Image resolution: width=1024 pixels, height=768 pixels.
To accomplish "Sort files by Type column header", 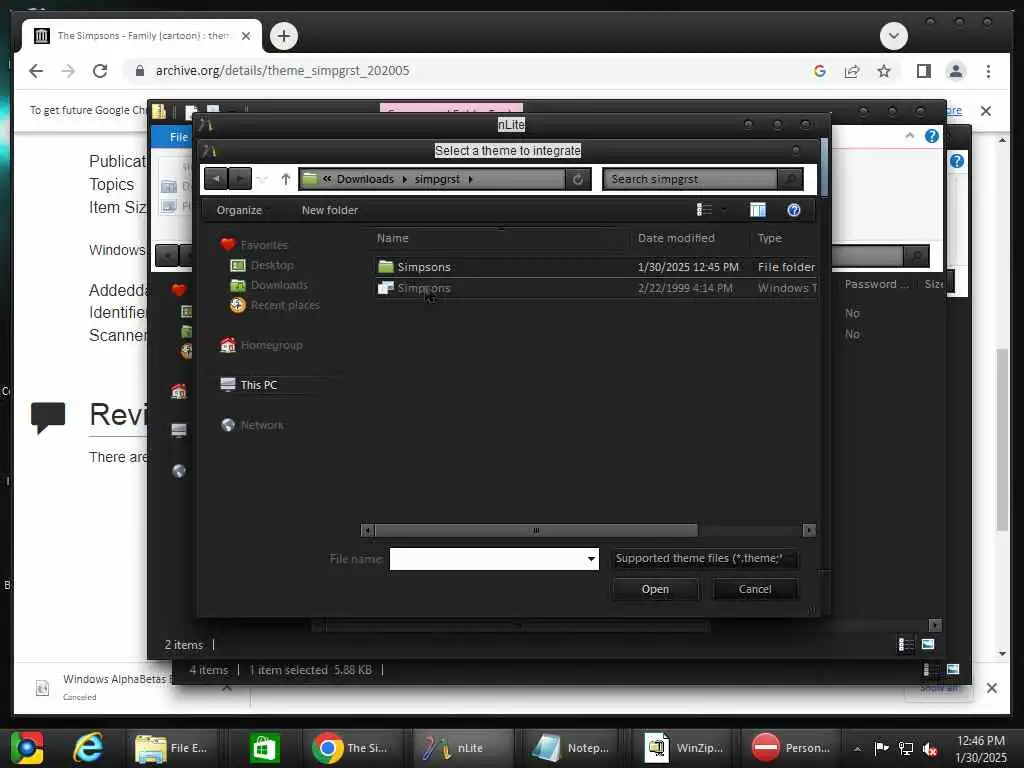I will (x=769, y=238).
